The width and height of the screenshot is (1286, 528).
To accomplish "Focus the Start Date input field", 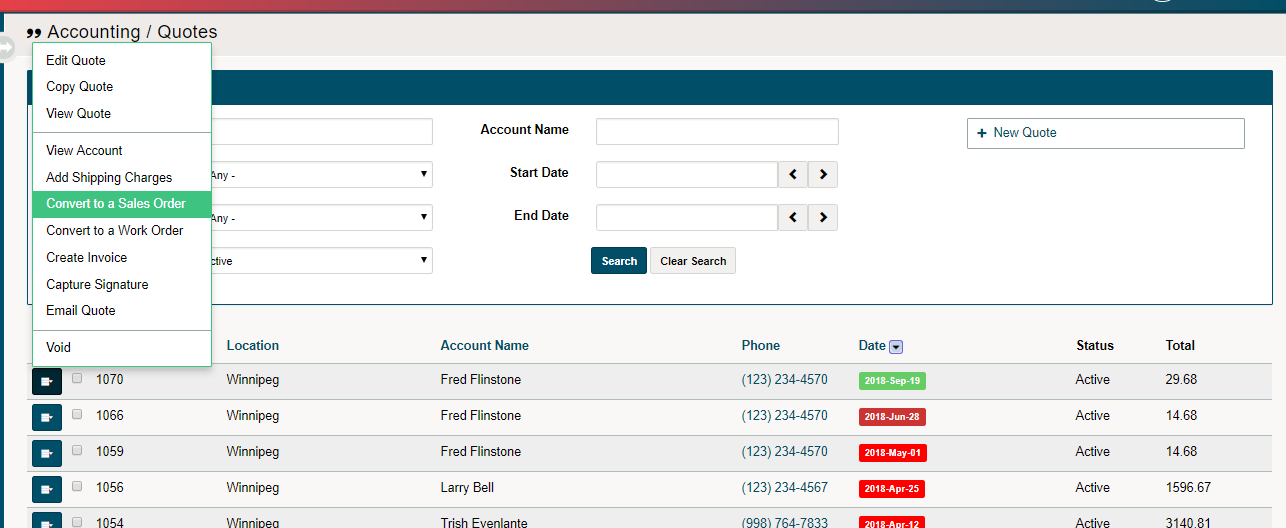I will point(687,175).
